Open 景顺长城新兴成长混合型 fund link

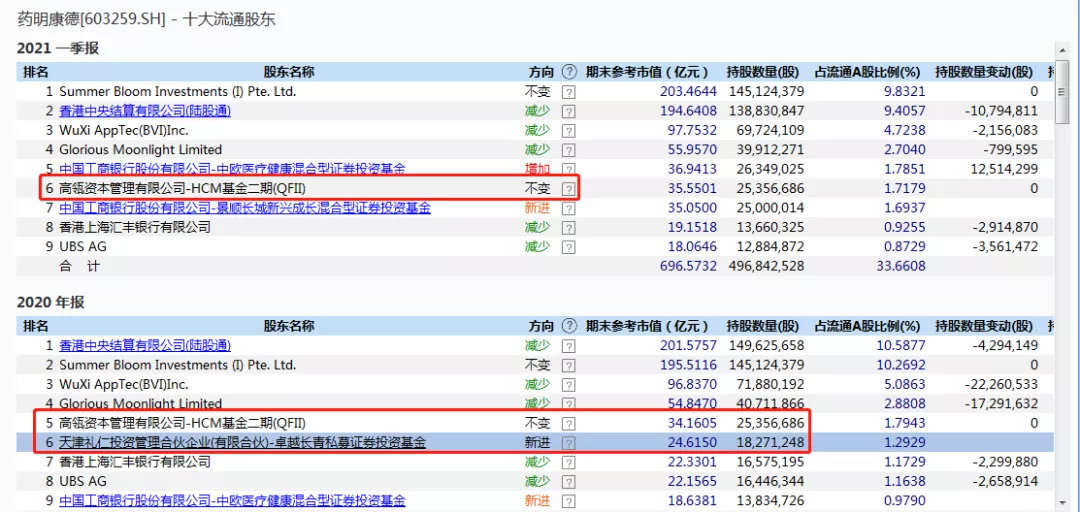(x=245, y=207)
